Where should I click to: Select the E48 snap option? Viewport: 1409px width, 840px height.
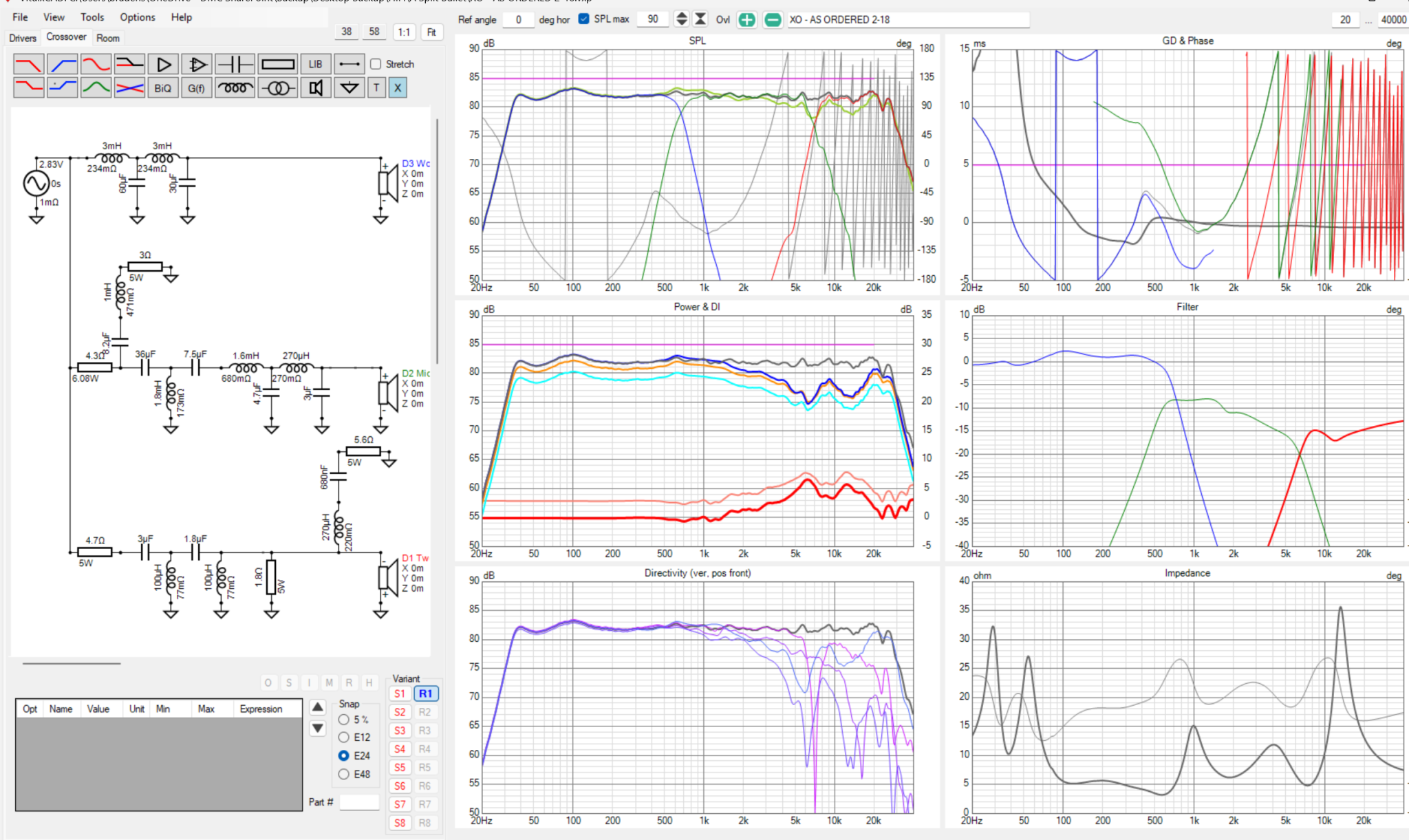click(343, 774)
